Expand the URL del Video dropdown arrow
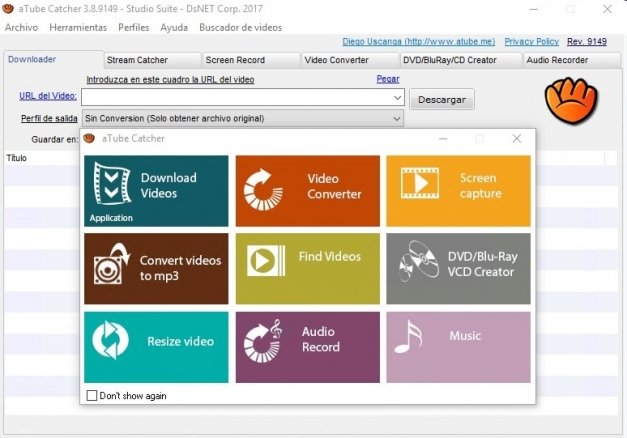 click(x=397, y=97)
